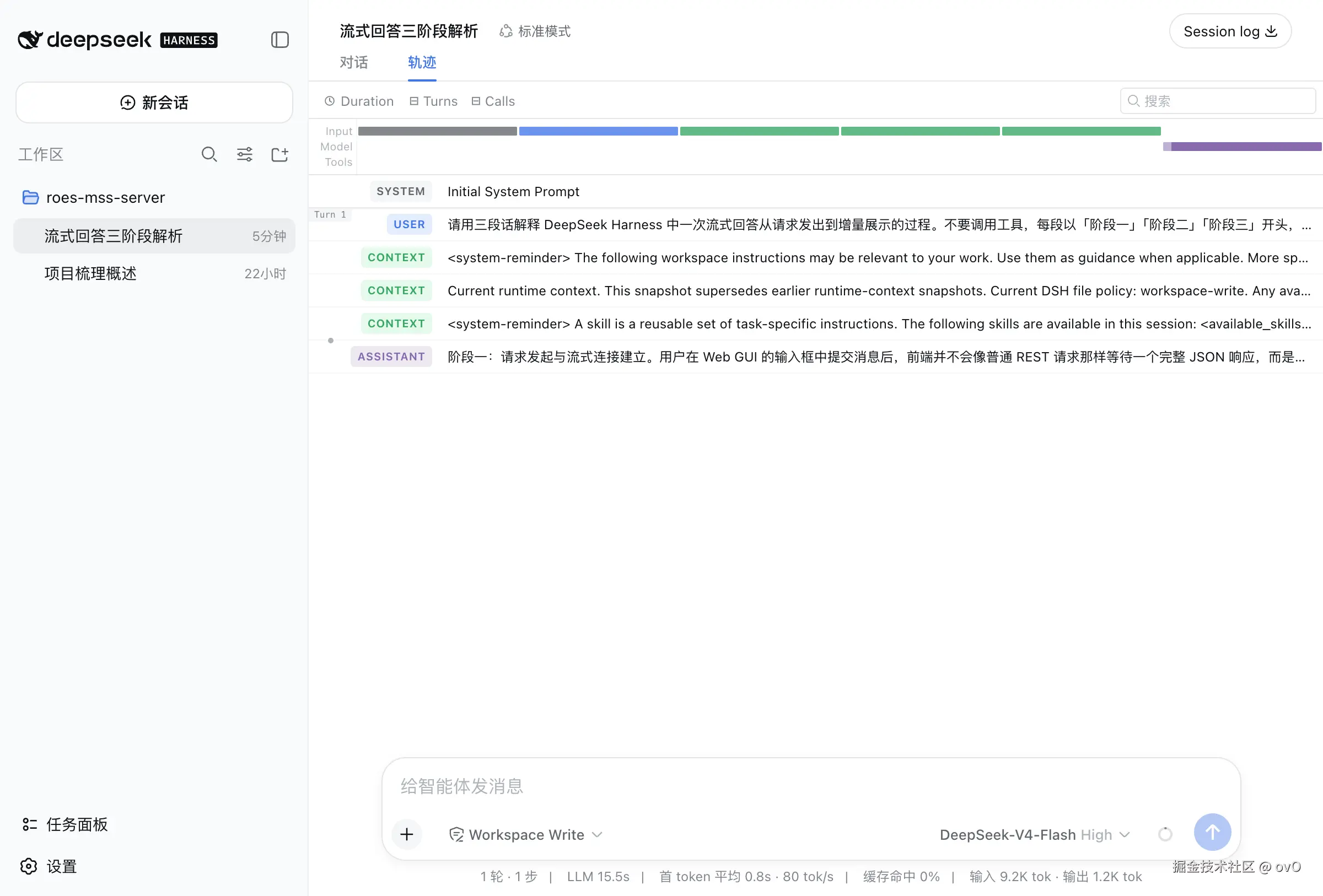This screenshot has width=1323, height=896.
Task: Open the CONTEXT available skills row
Action: coord(815,323)
